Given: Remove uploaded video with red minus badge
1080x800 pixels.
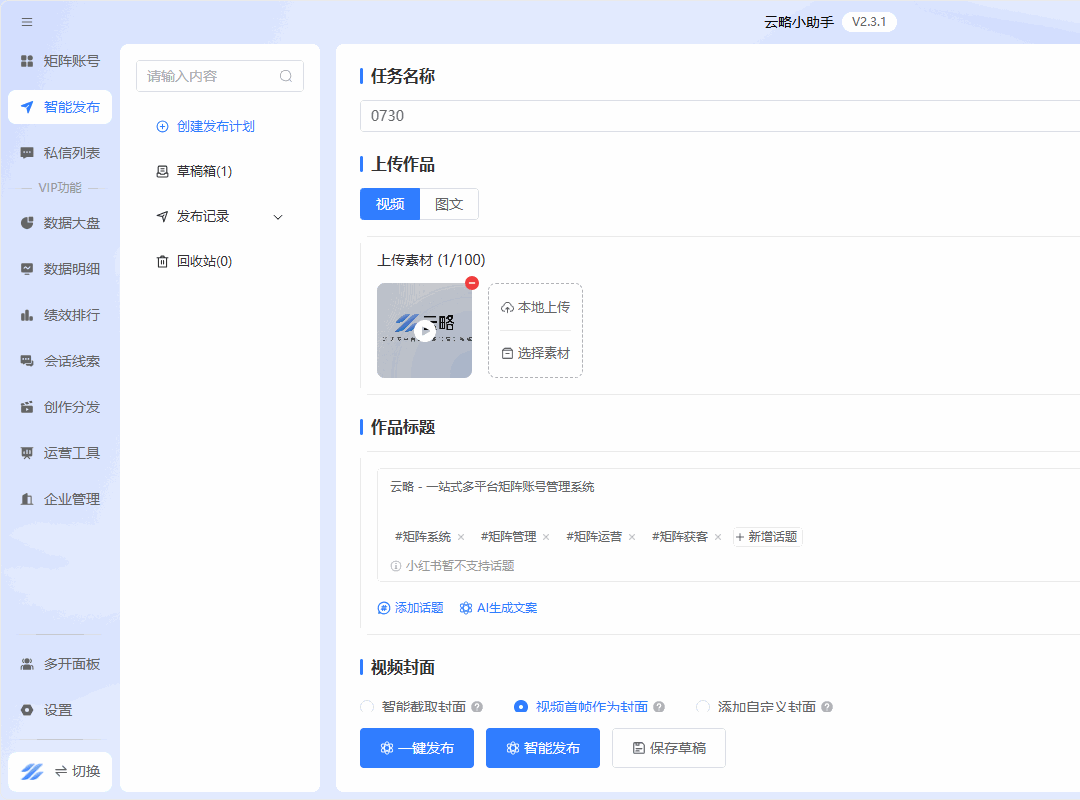Looking at the screenshot, I should (472, 283).
